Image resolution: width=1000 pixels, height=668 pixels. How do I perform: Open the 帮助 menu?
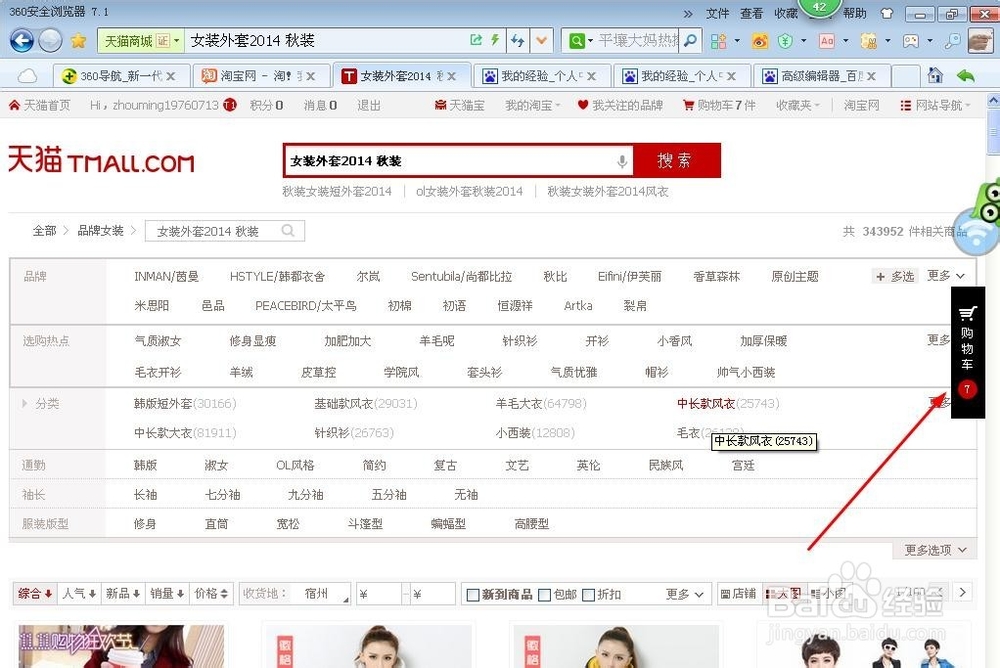pos(855,13)
